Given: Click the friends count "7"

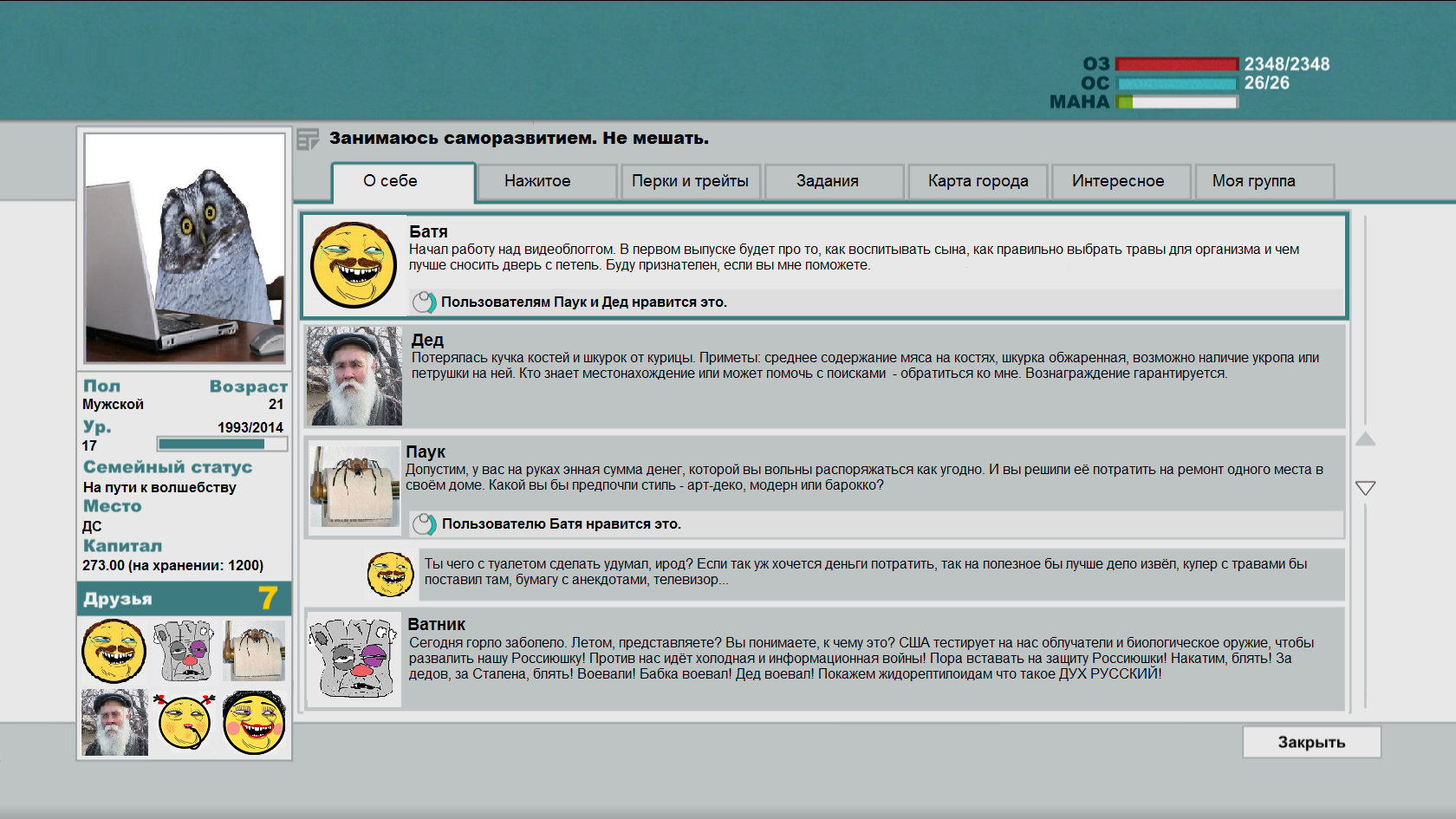Looking at the screenshot, I should click(268, 598).
